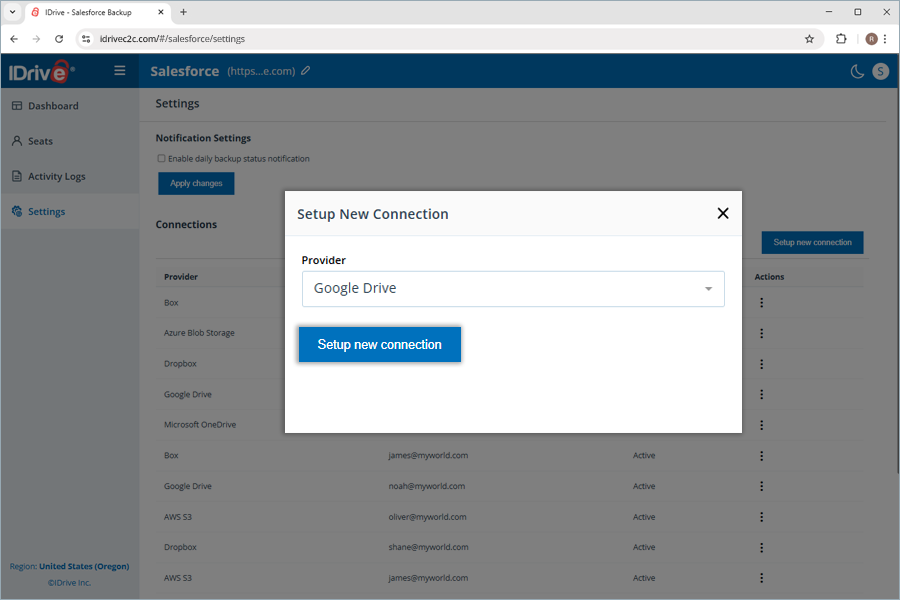Screen dimensions: 900x600
Task: Open the user profile avatar S
Action: (x=880, y=71)
